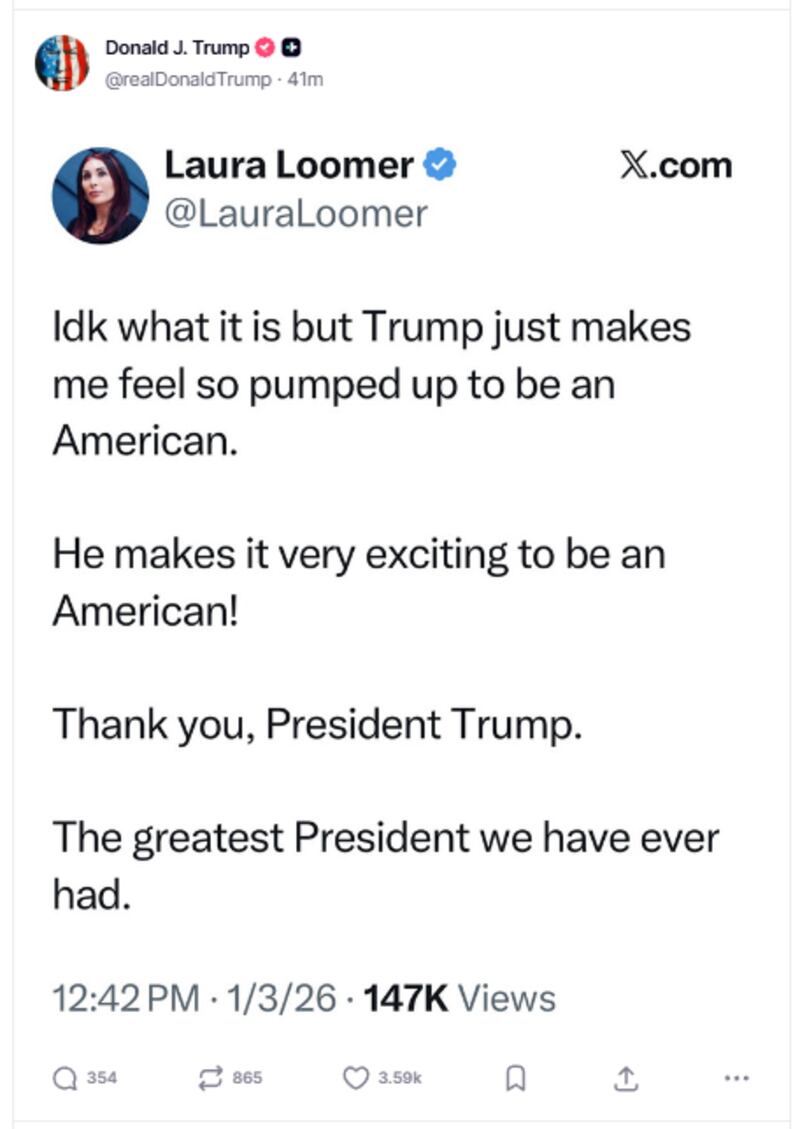
Task: Click the 354 replies count
Action: coord(102,1079)
